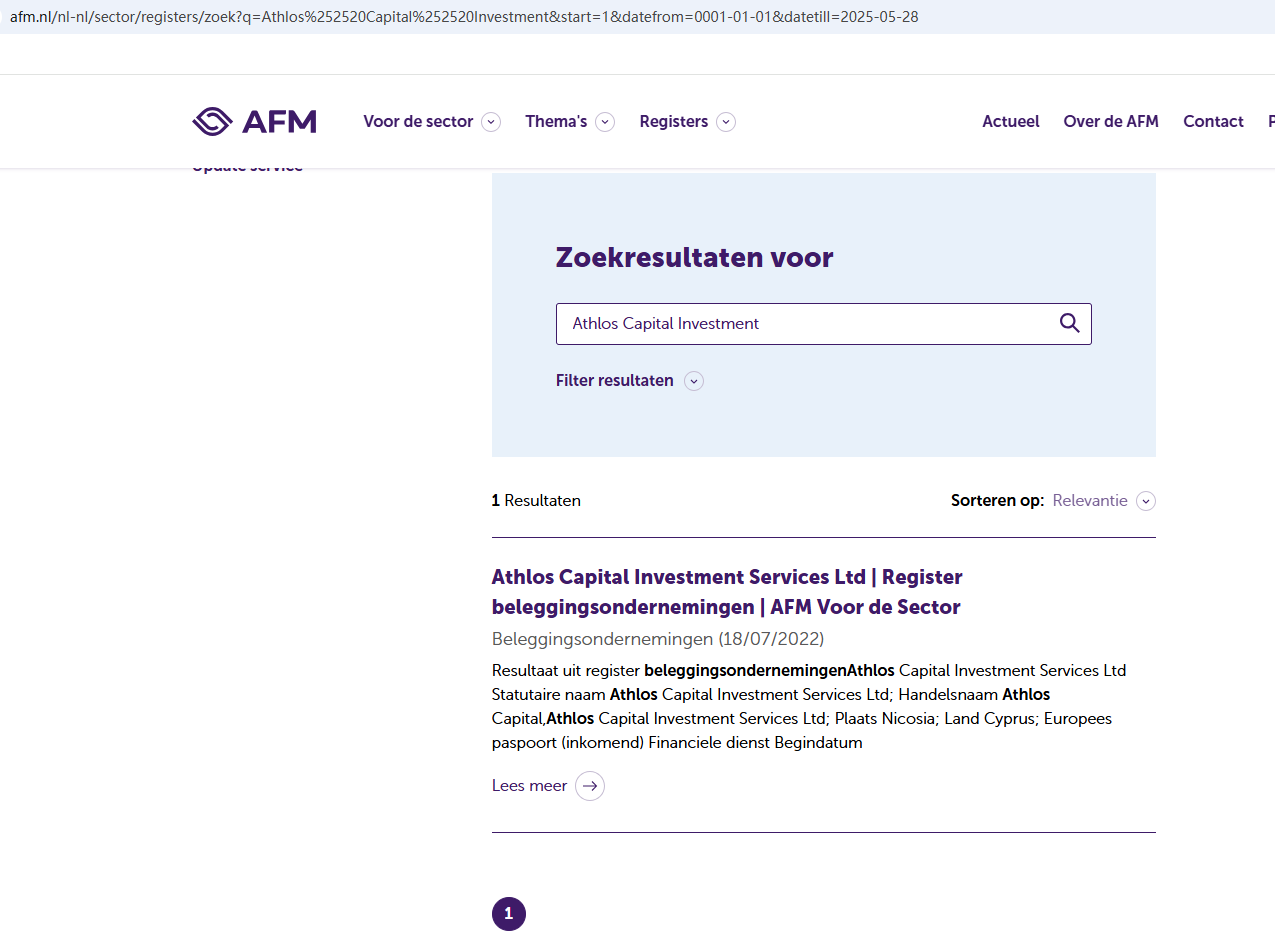
Task: Click the magnifying glass search icon
Action: pos(1069,323)
